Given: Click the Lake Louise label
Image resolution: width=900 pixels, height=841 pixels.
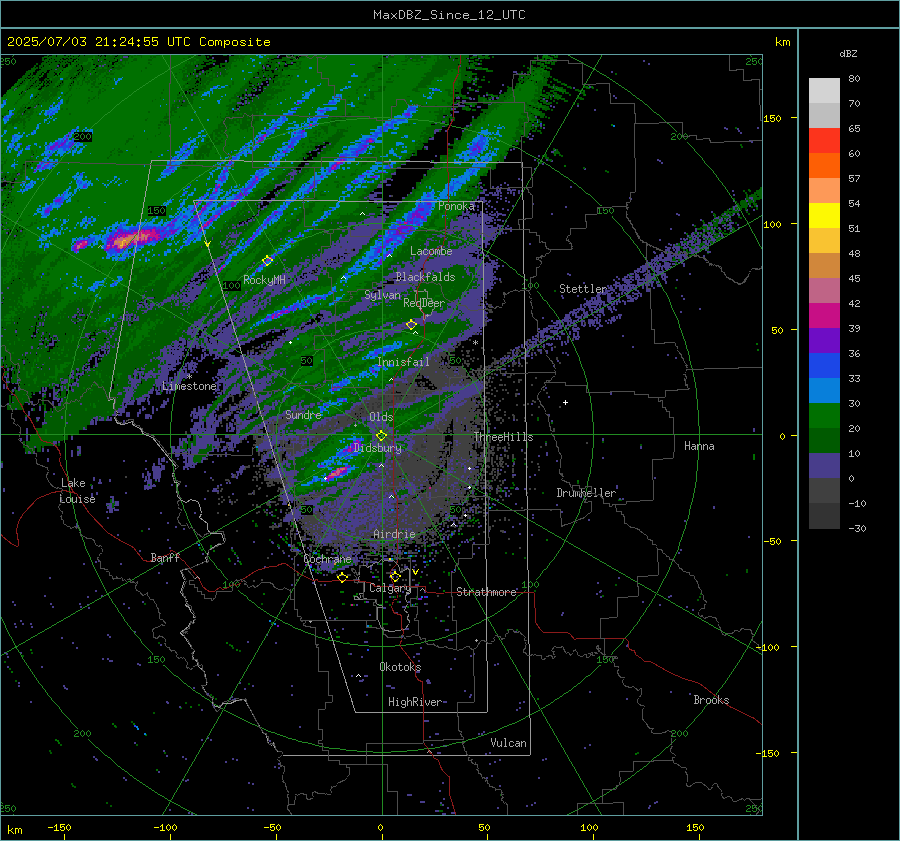Looking at the screenshot, I should tap(77, 491).
